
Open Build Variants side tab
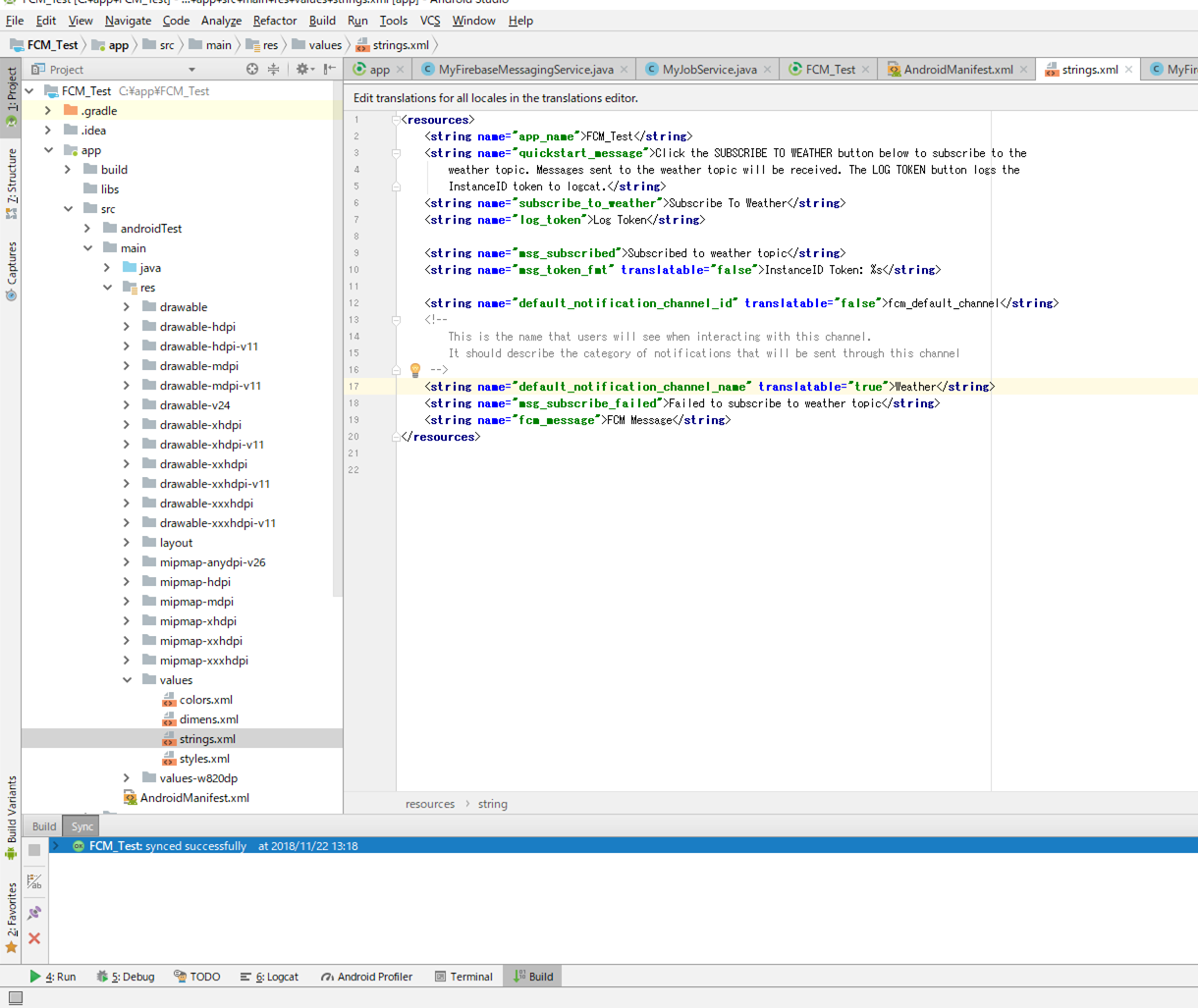pos(11,818)
